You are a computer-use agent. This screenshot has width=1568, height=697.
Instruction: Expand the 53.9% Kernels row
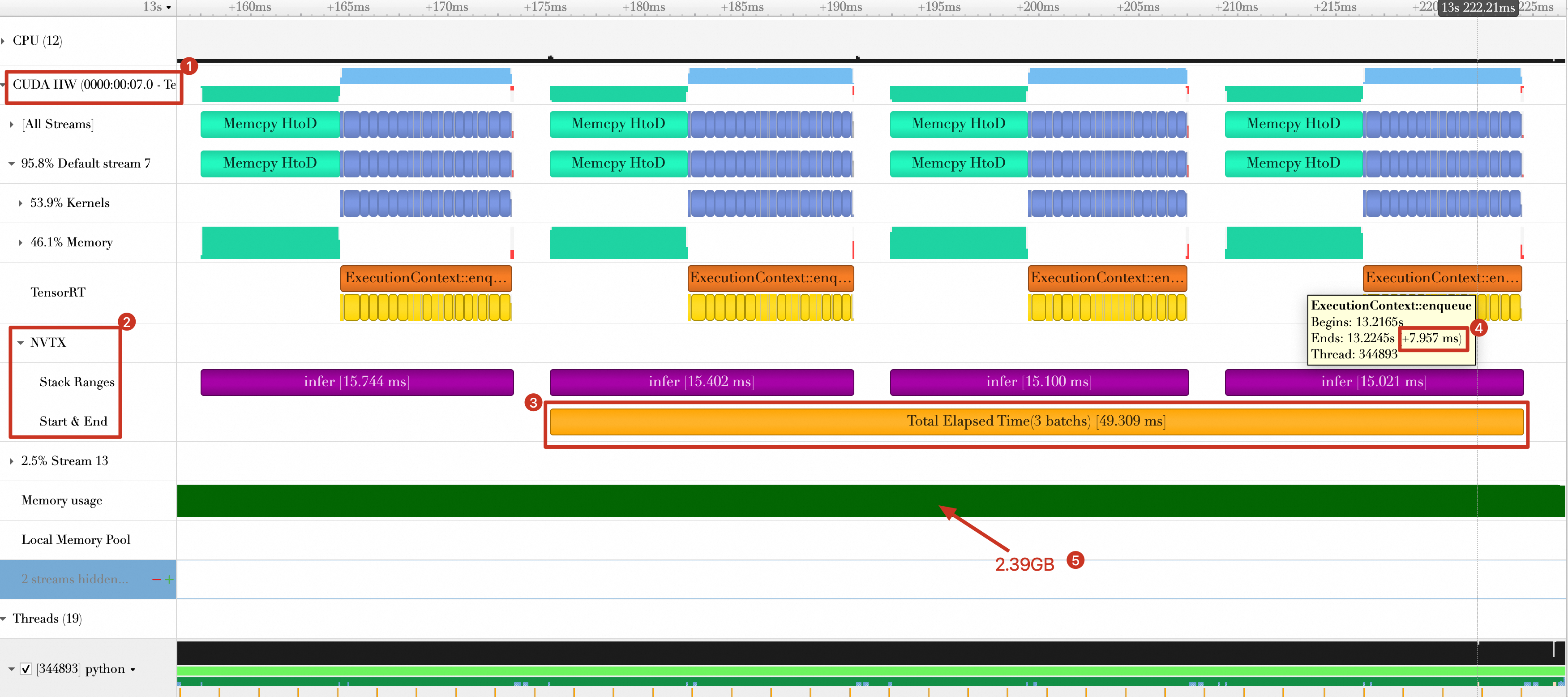pos(21,203)
